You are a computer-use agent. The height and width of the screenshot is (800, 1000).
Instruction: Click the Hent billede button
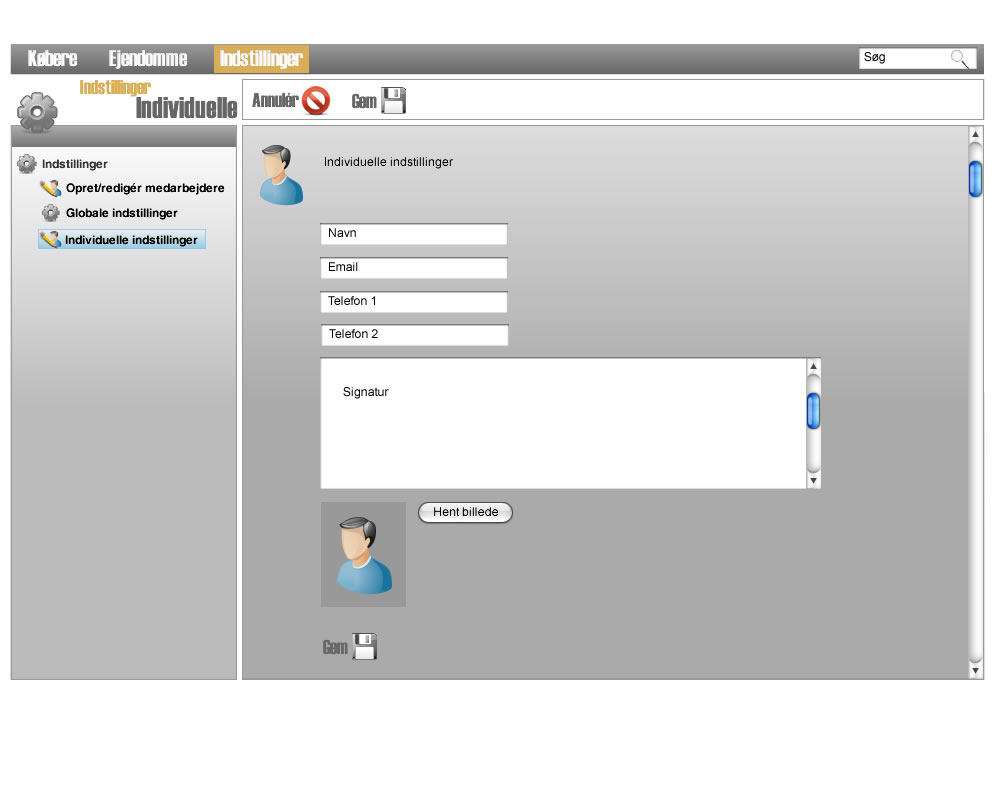point(466,512)
